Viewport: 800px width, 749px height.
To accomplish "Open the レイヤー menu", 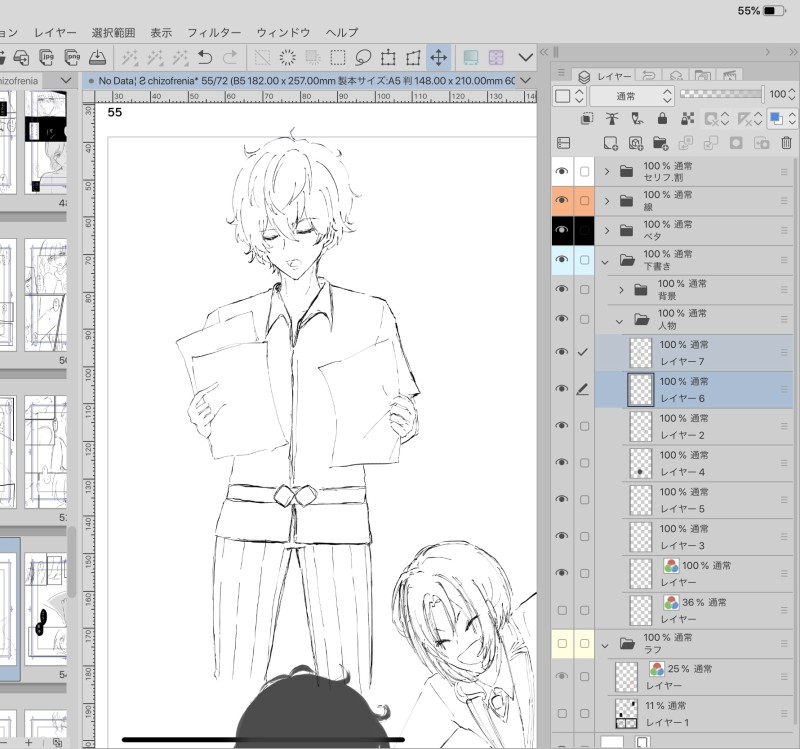I will pyautogui.click(x=55, y=33).
